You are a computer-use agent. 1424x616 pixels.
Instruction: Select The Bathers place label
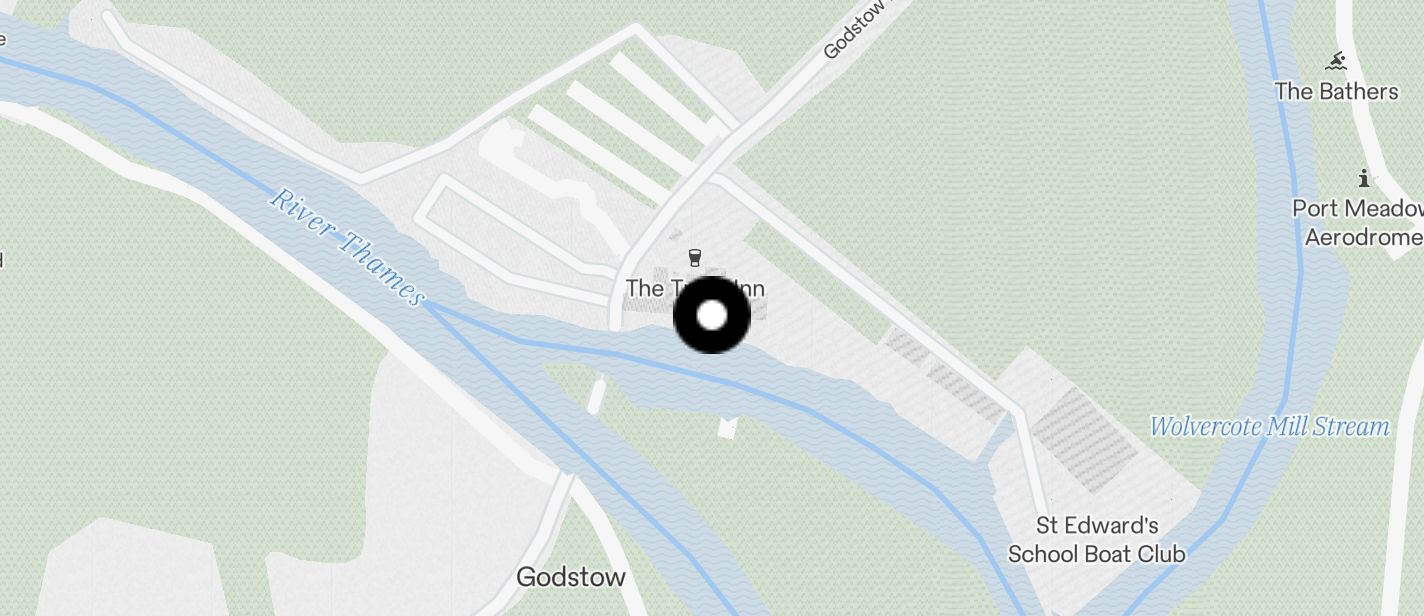click(x=1336, y=91)
